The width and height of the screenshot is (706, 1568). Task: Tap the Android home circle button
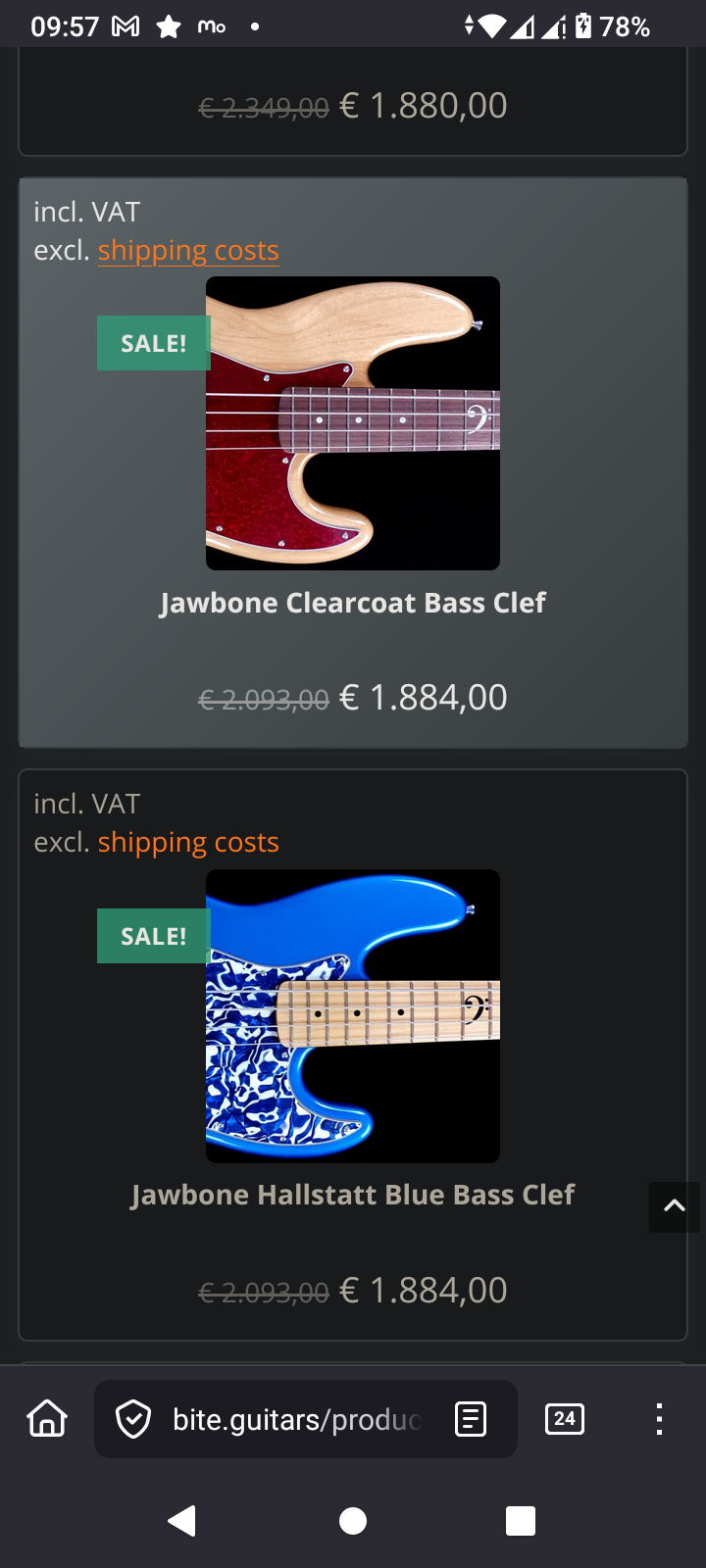[353, 1521]
